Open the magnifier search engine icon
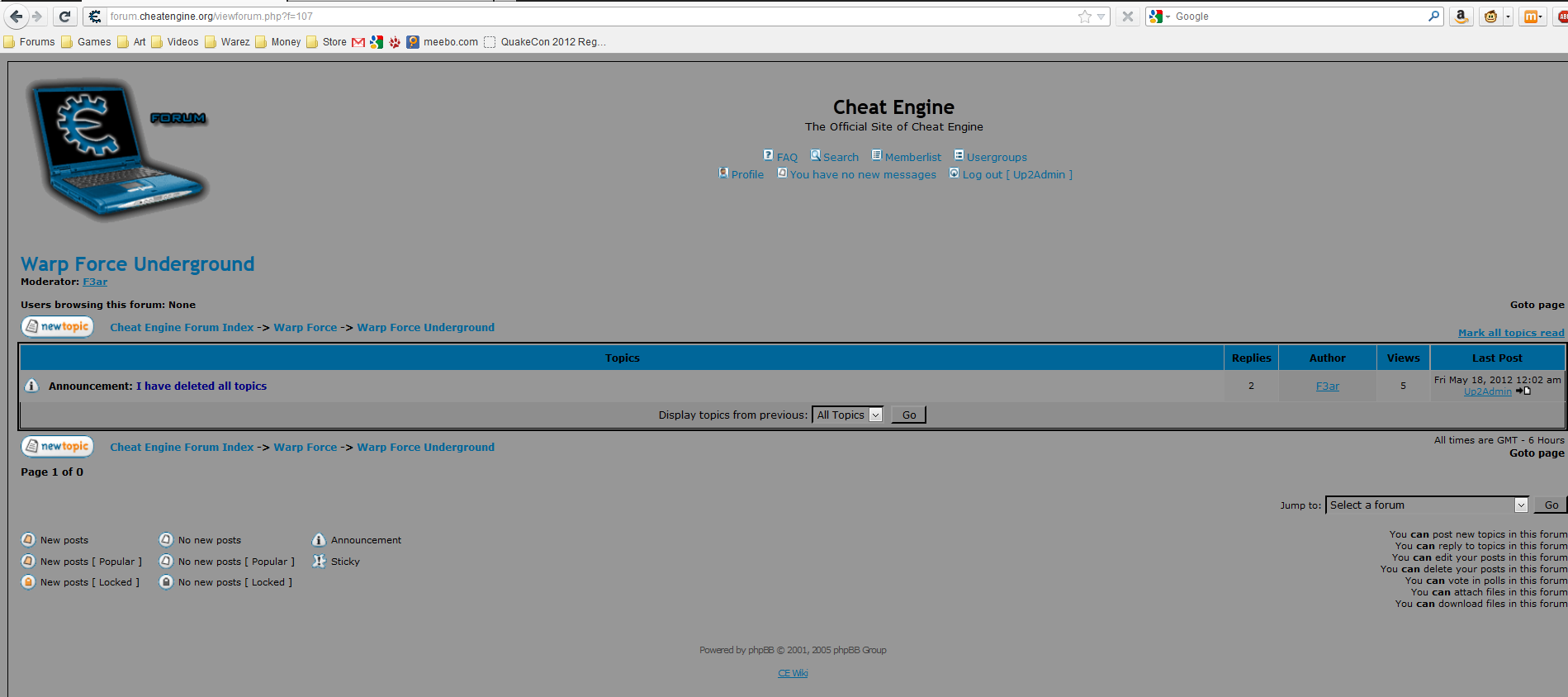 [1433, 17]
